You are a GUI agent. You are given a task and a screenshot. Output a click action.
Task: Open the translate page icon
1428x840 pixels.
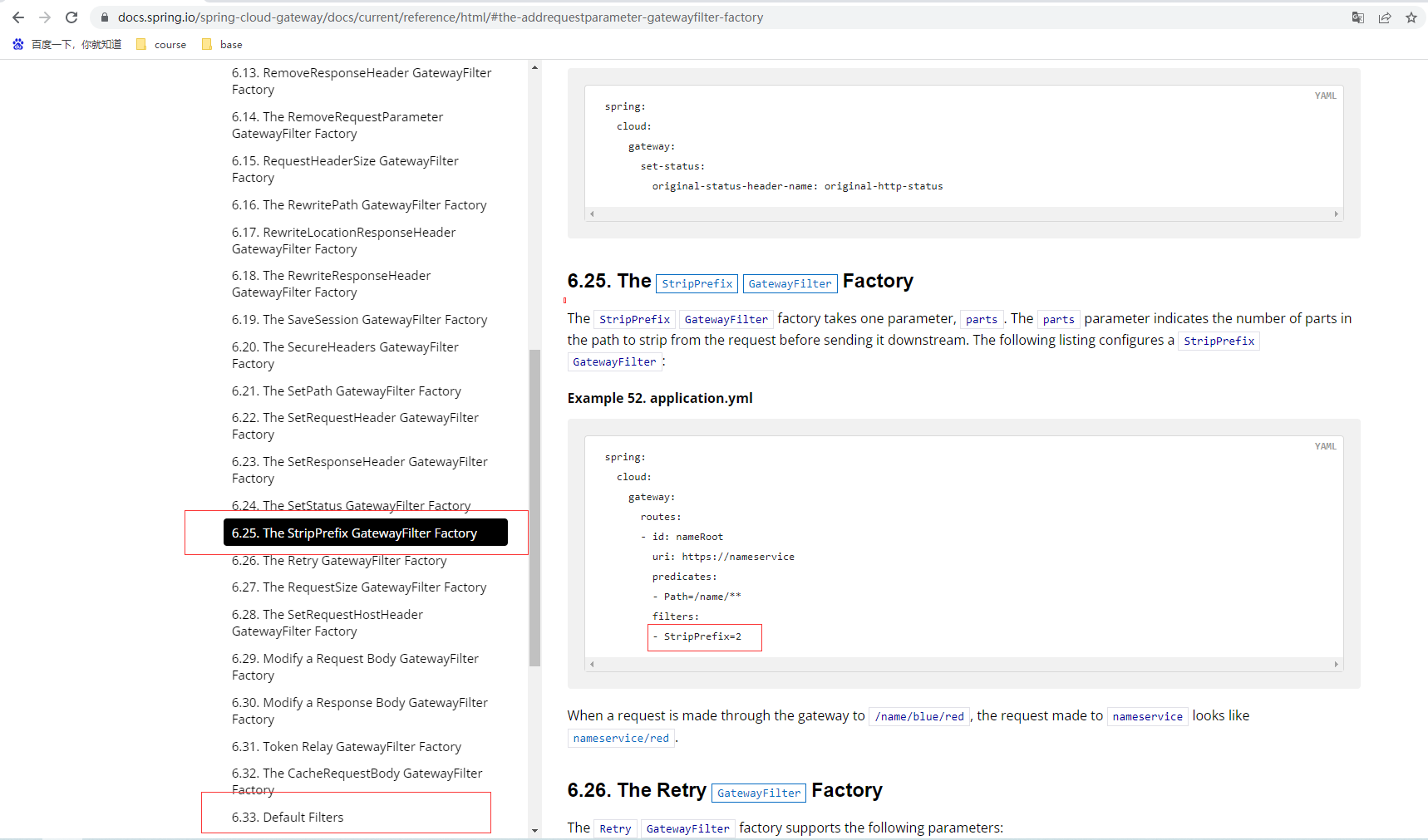click(x=1358, y=17)
